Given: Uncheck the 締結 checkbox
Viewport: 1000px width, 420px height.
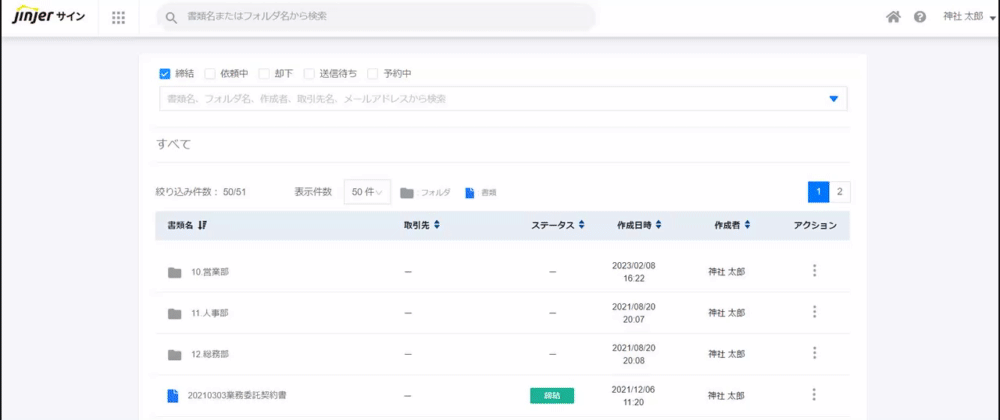Looking at the screenshot, I should [x=164, y=74].
